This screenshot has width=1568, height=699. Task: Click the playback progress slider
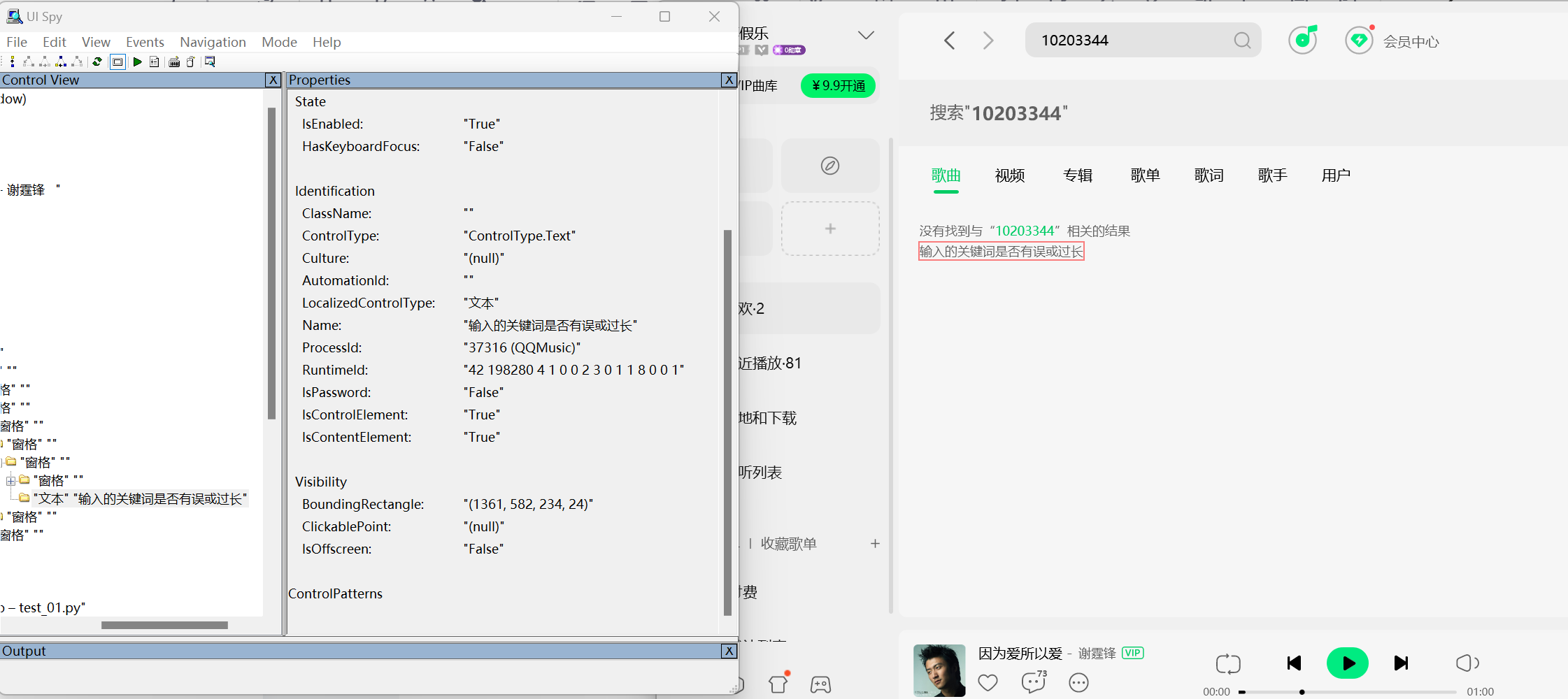(1348, 692)
